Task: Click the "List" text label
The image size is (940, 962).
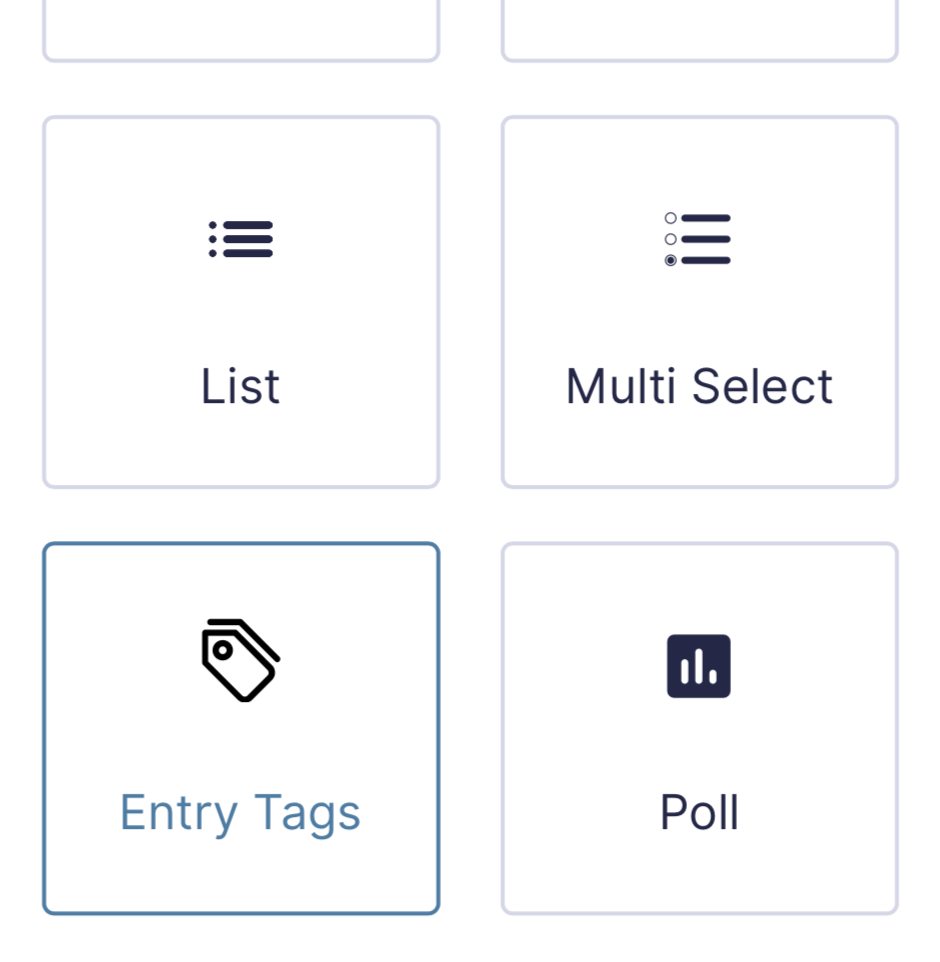Action: click(241, 387)
